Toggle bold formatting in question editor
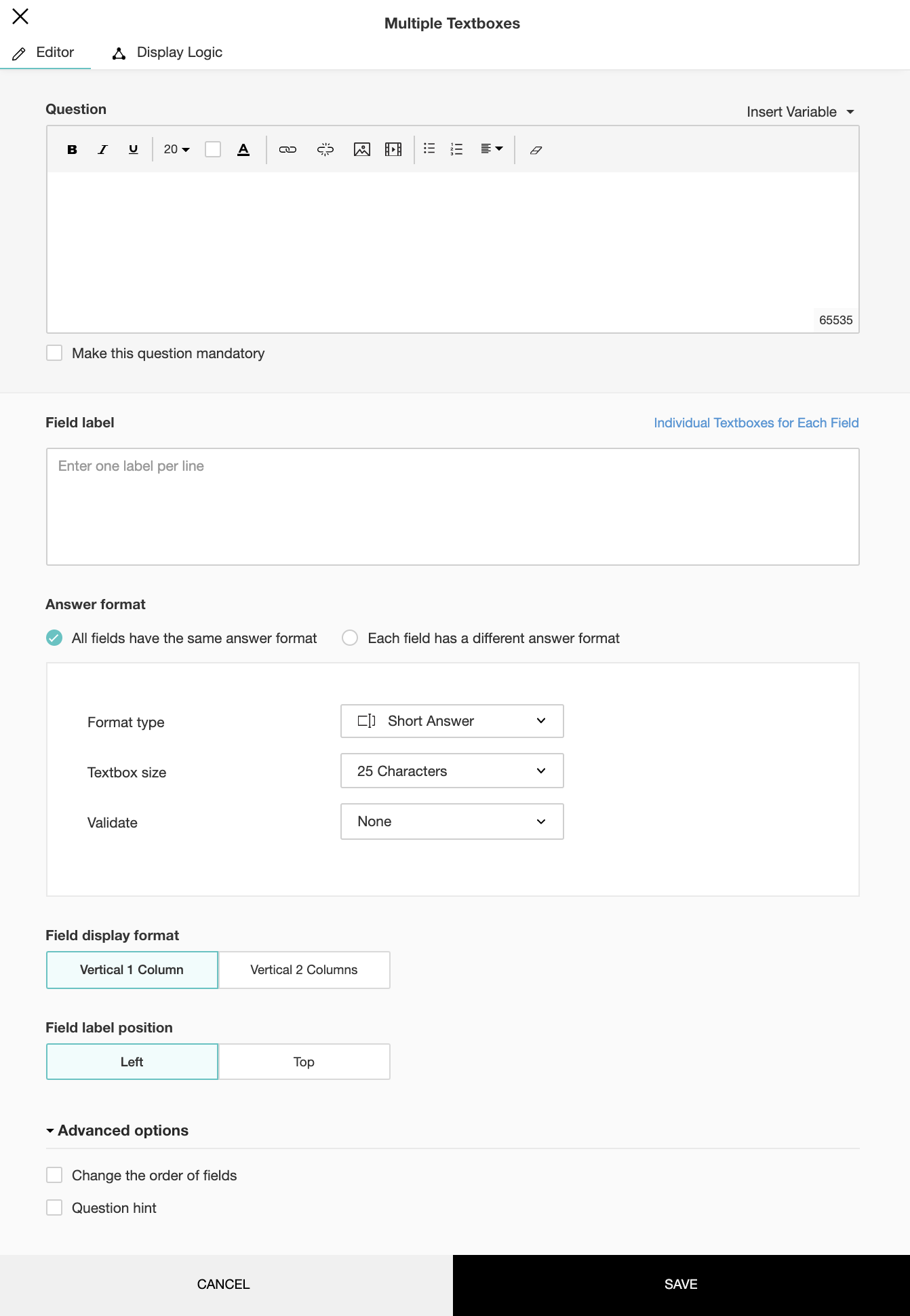Image resolution: width=910 pixels, height=1316 pixels. coord(72,149)
